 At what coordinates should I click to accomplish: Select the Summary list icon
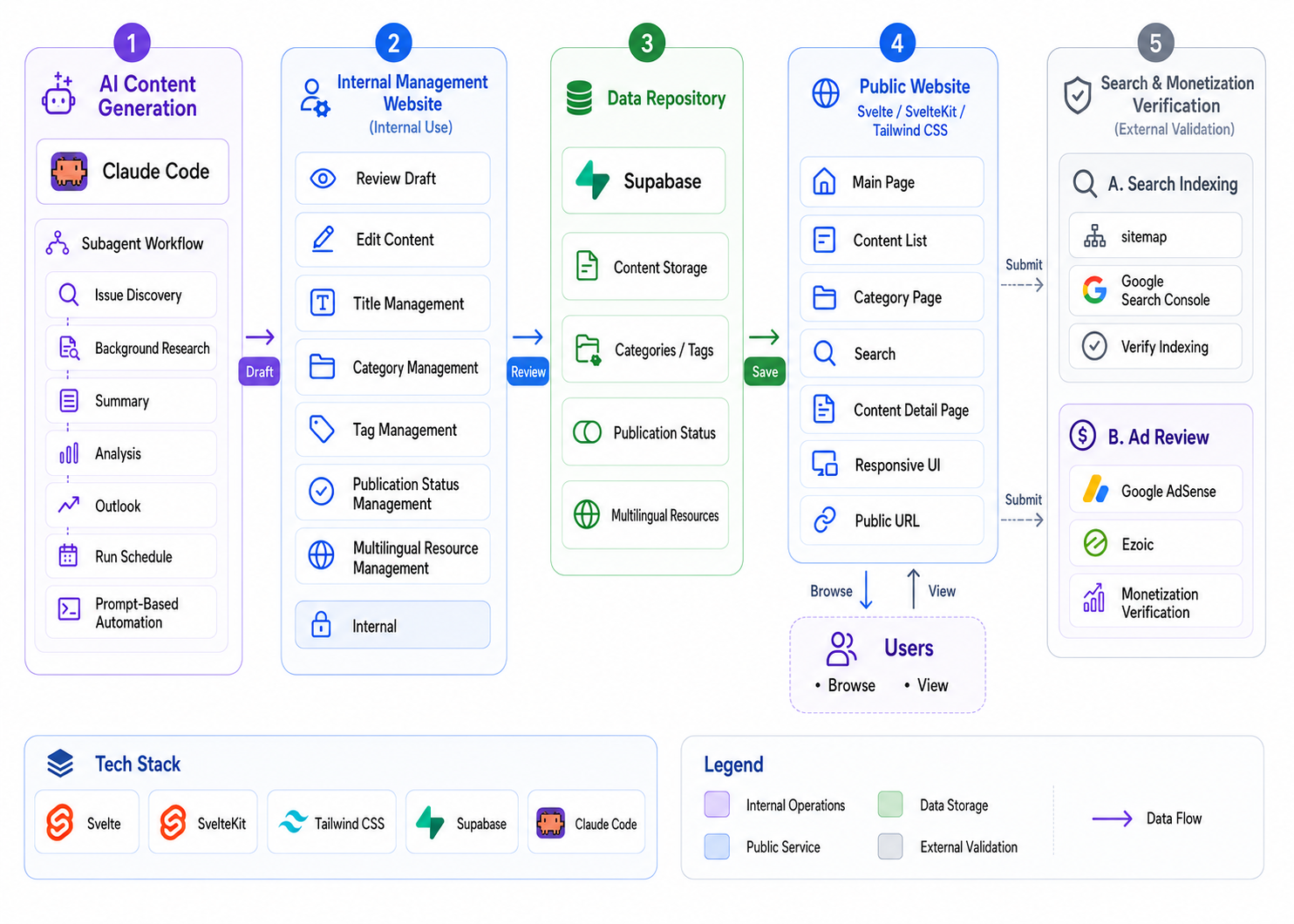click(69, 401)
